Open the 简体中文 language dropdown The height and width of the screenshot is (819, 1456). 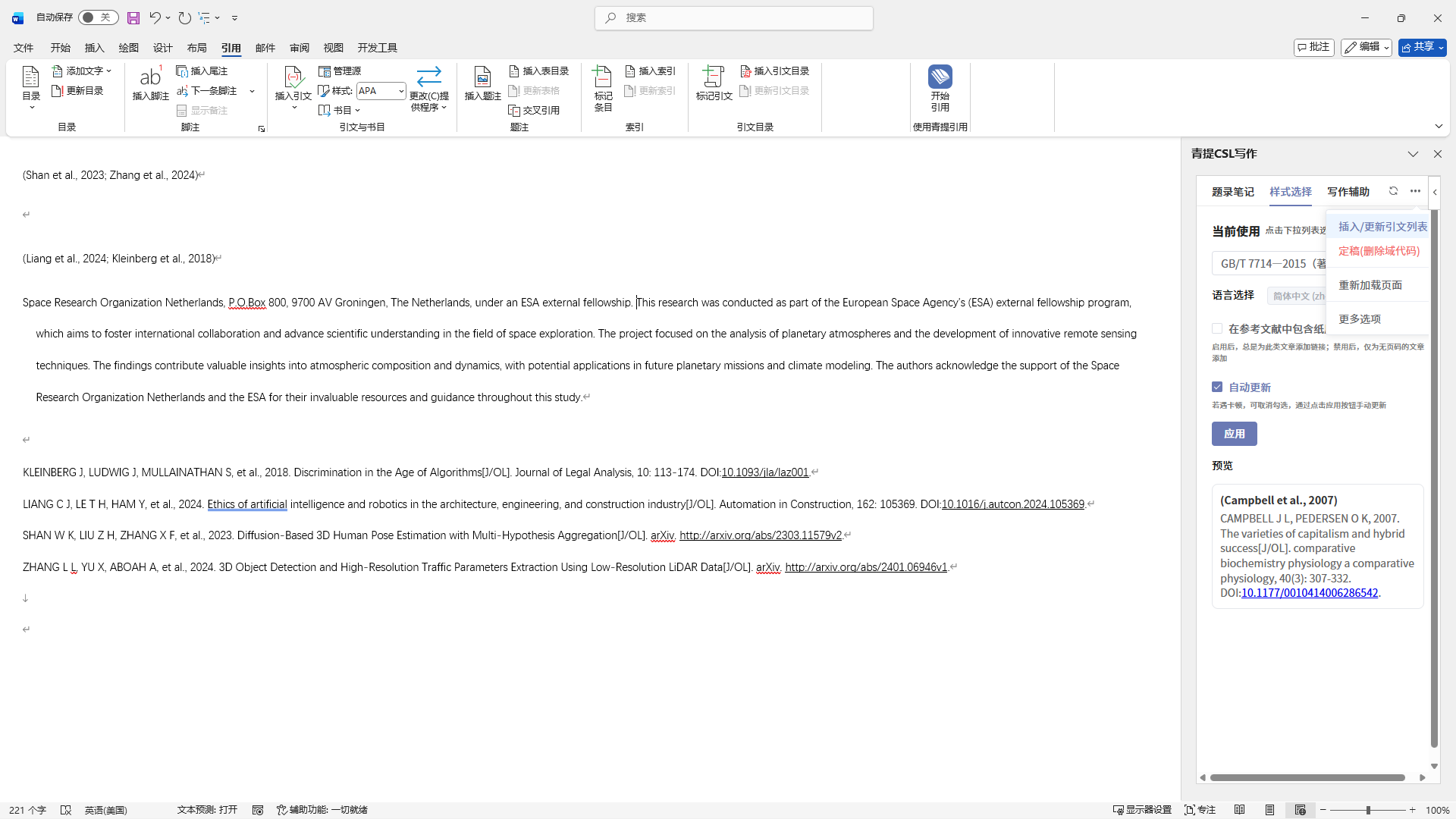tap(1297, 296)
